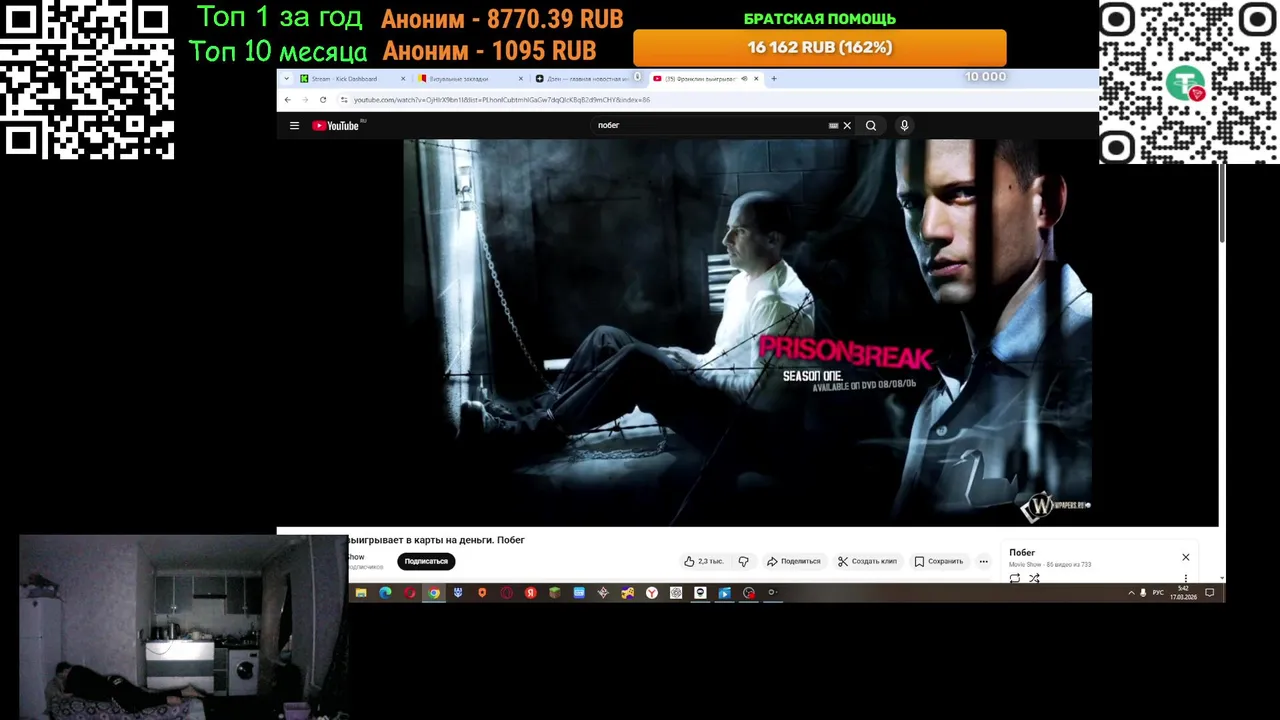Launch Minecraft from the taskbar
Viewport: 1280px width, 720px height.
tap(555, 593)
